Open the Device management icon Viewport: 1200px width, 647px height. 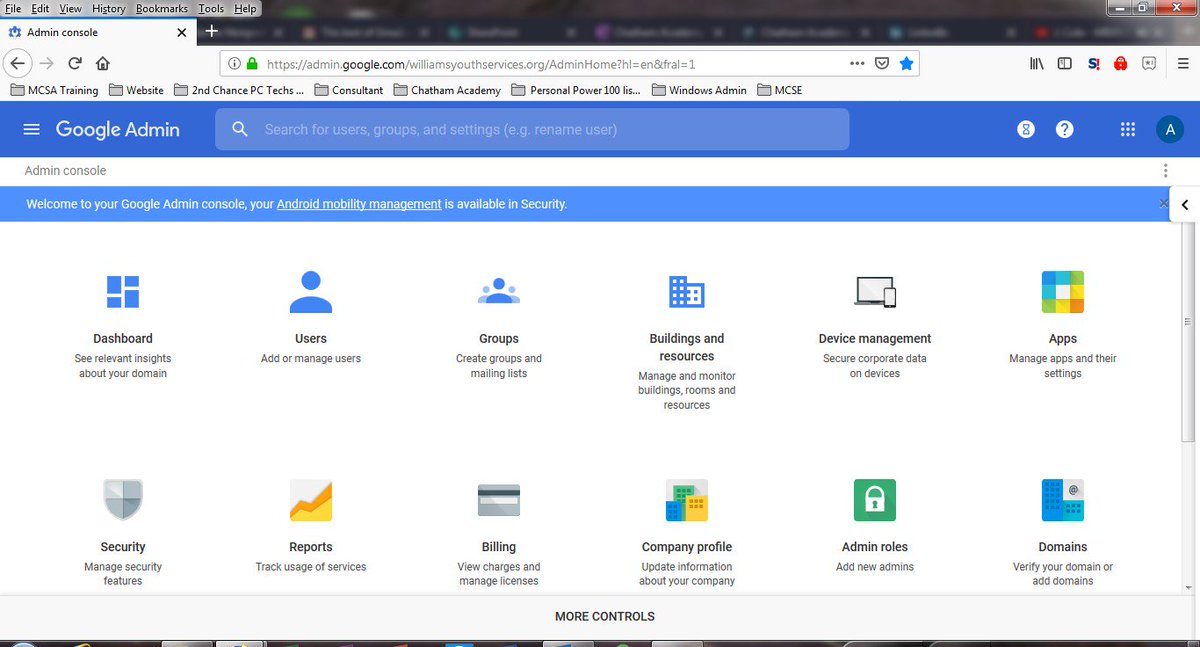[875, 291]
